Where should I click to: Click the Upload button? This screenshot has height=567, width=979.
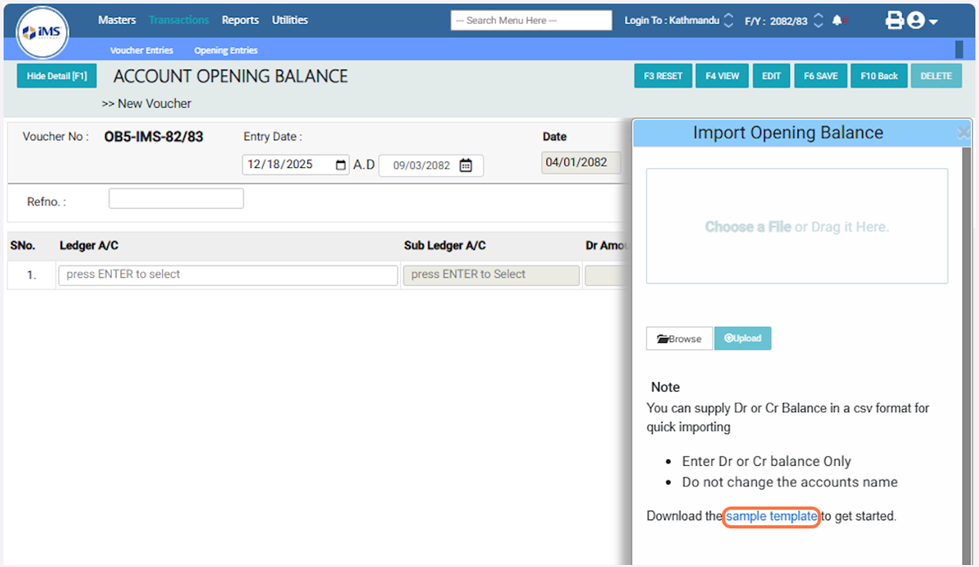742,339
